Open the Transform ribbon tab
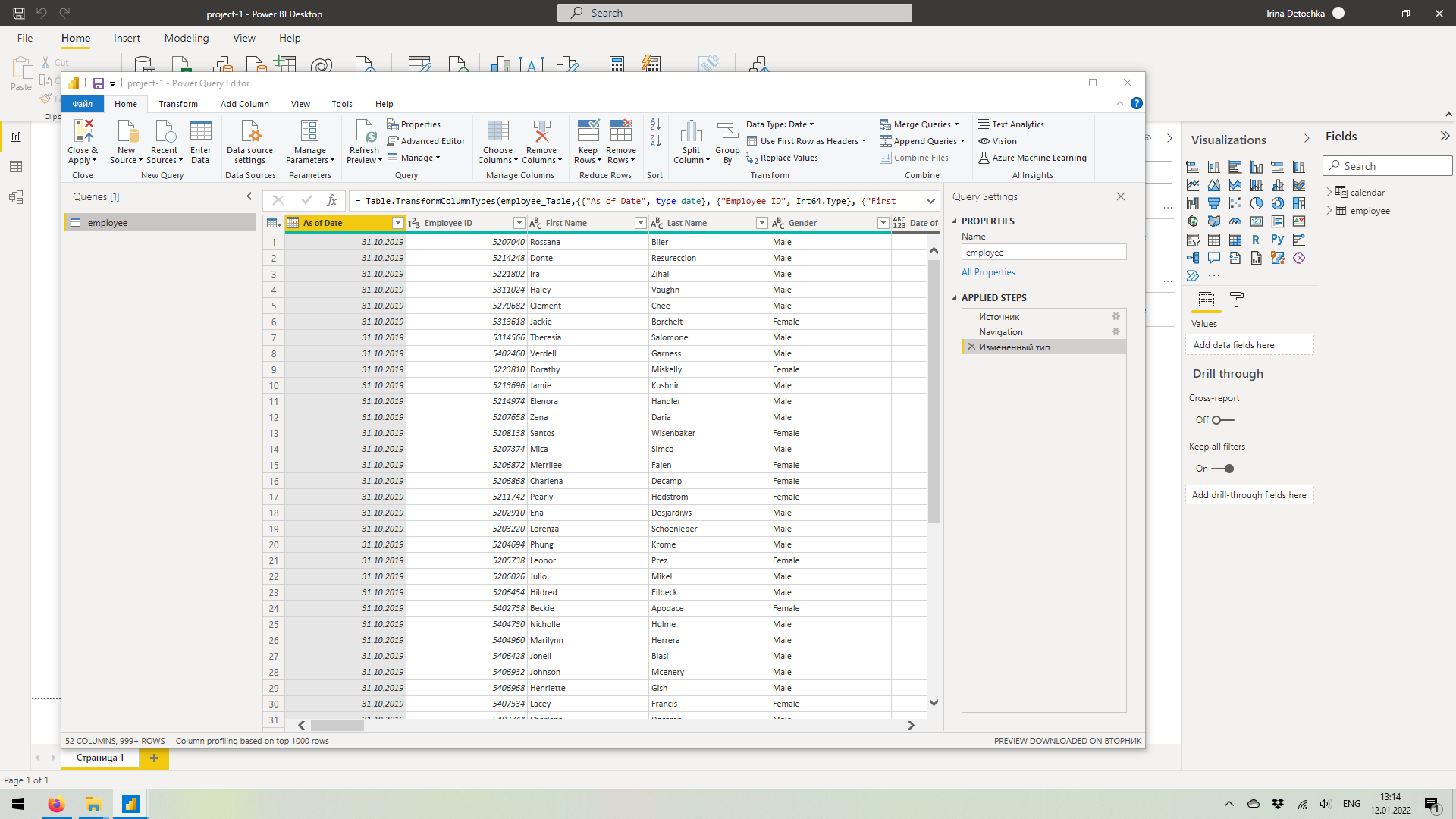This screenshot has width=1456, height=819. click(178, 104)
